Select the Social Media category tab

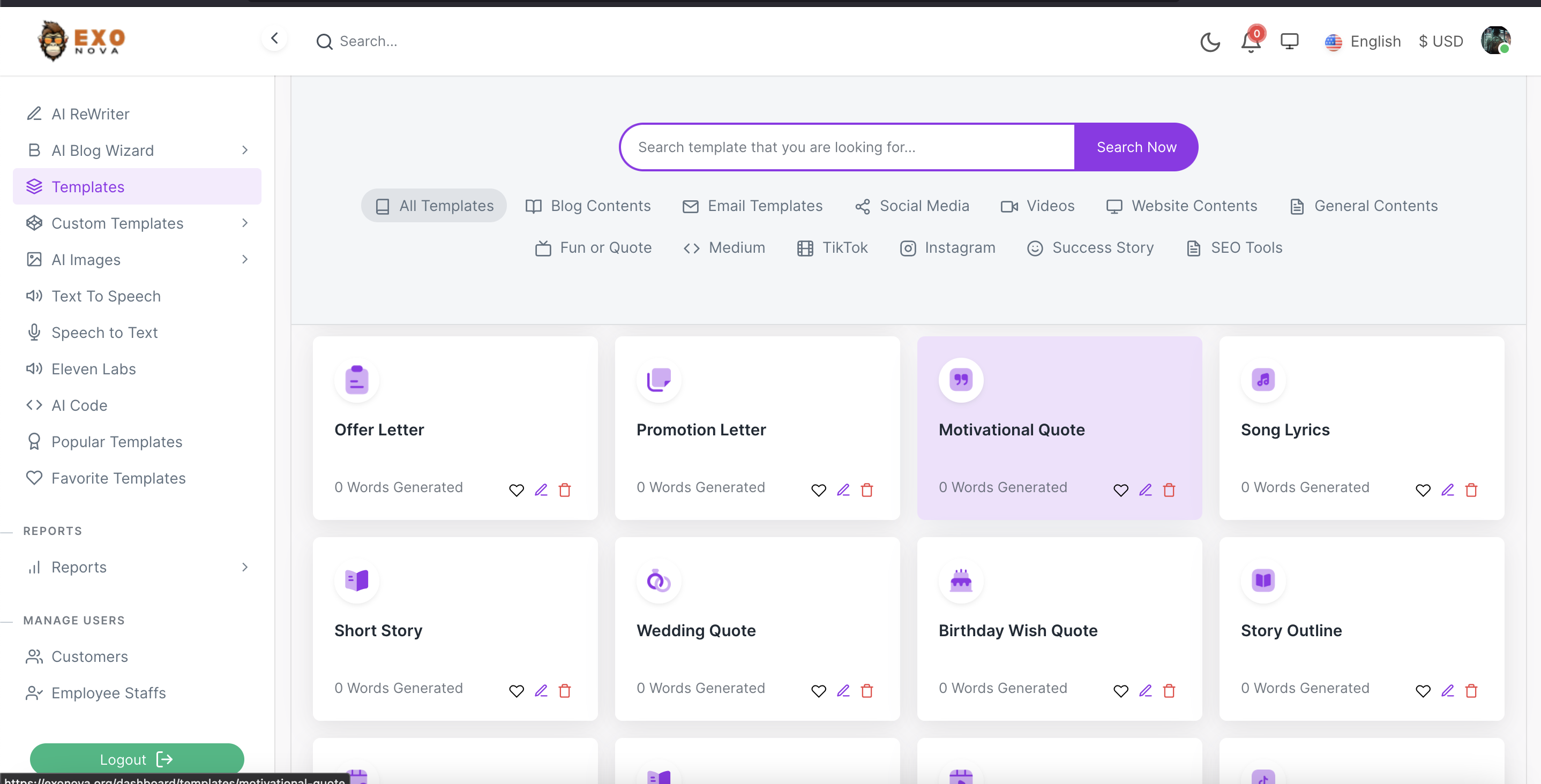(x=912, y=206)
